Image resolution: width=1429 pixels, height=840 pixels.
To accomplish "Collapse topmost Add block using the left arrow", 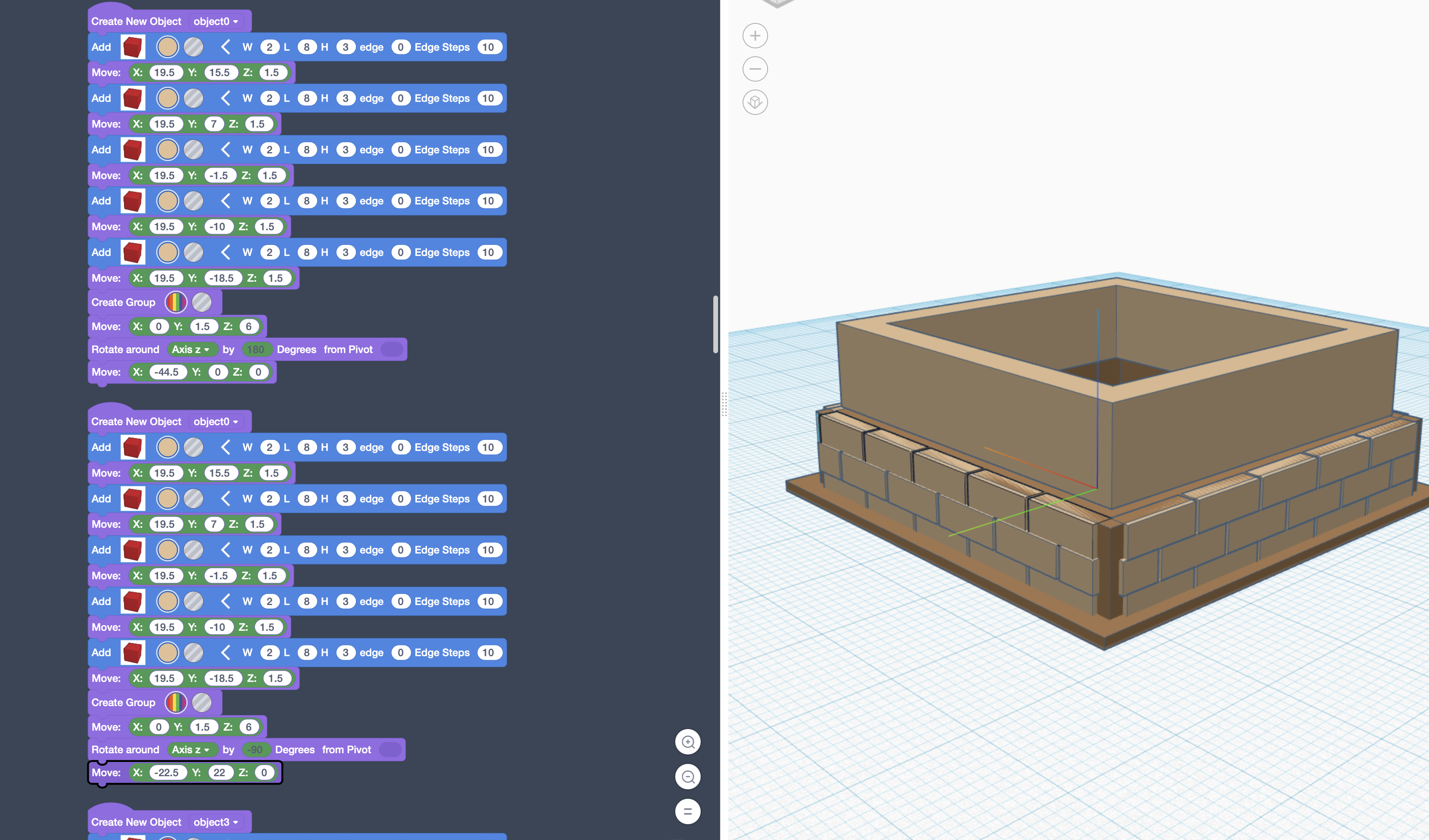I will [225, 47].
